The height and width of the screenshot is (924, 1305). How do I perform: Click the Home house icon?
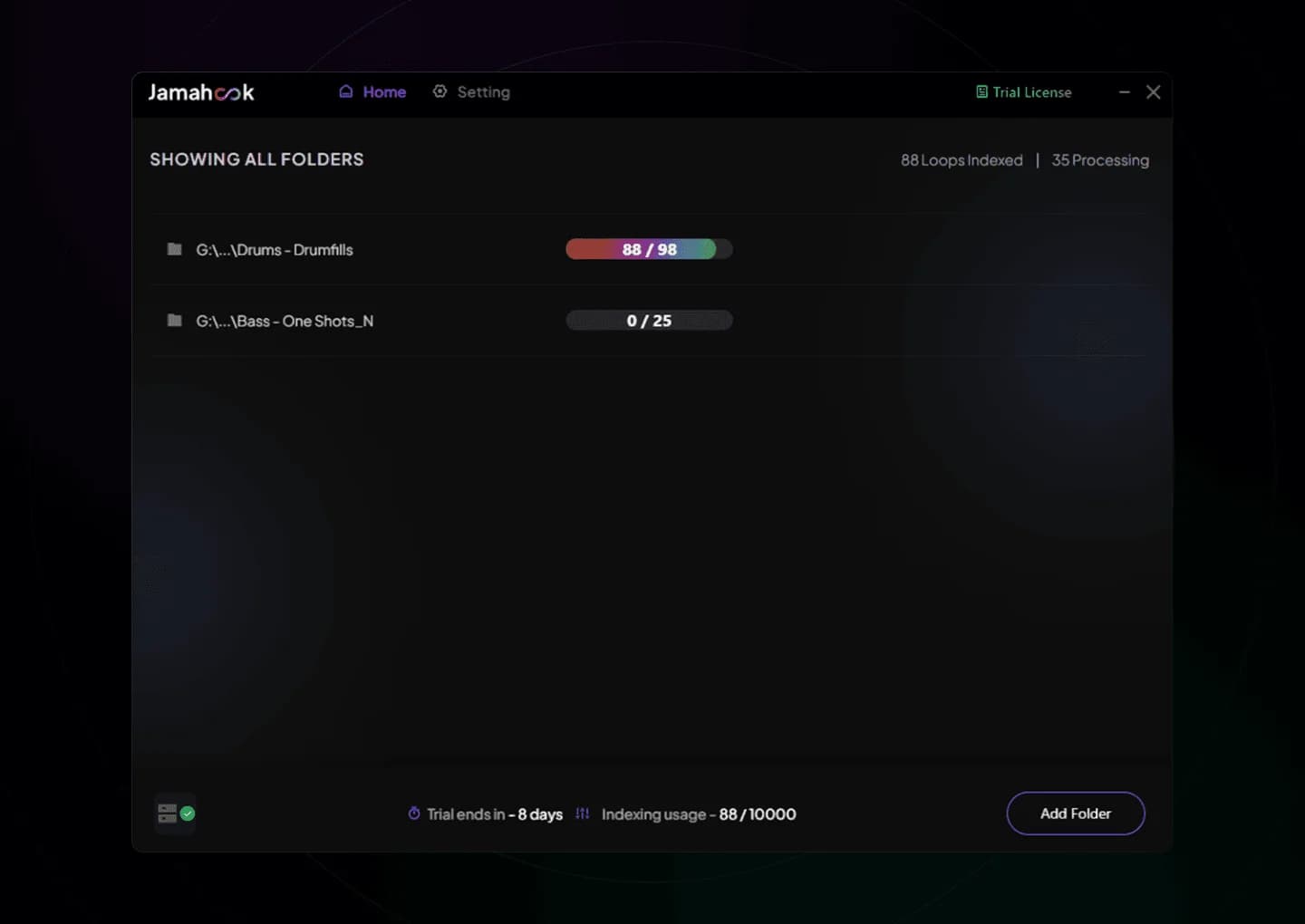(x=345, y=91)
